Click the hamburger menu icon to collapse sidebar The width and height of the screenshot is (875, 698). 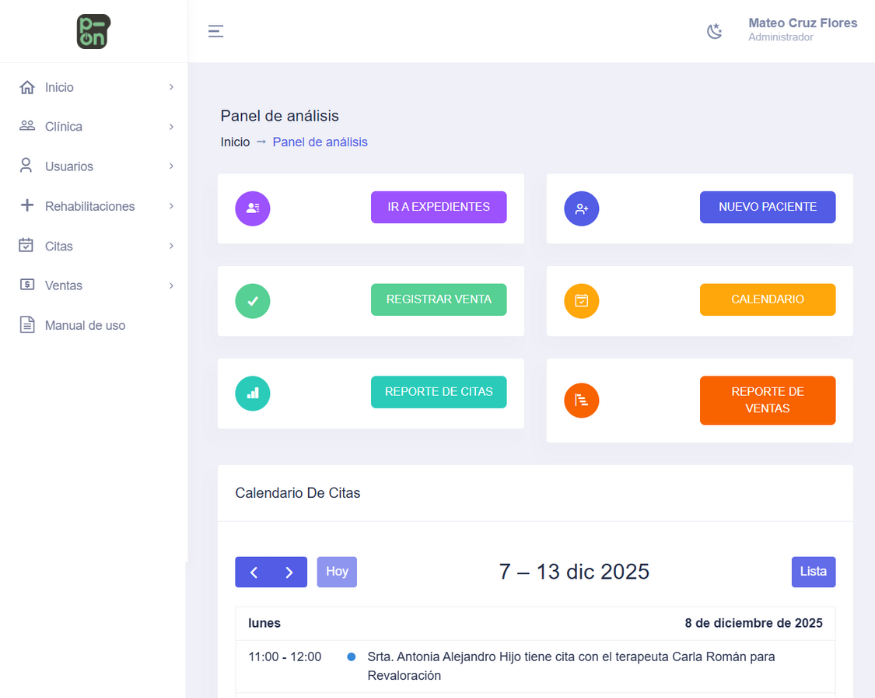[215, 31]
